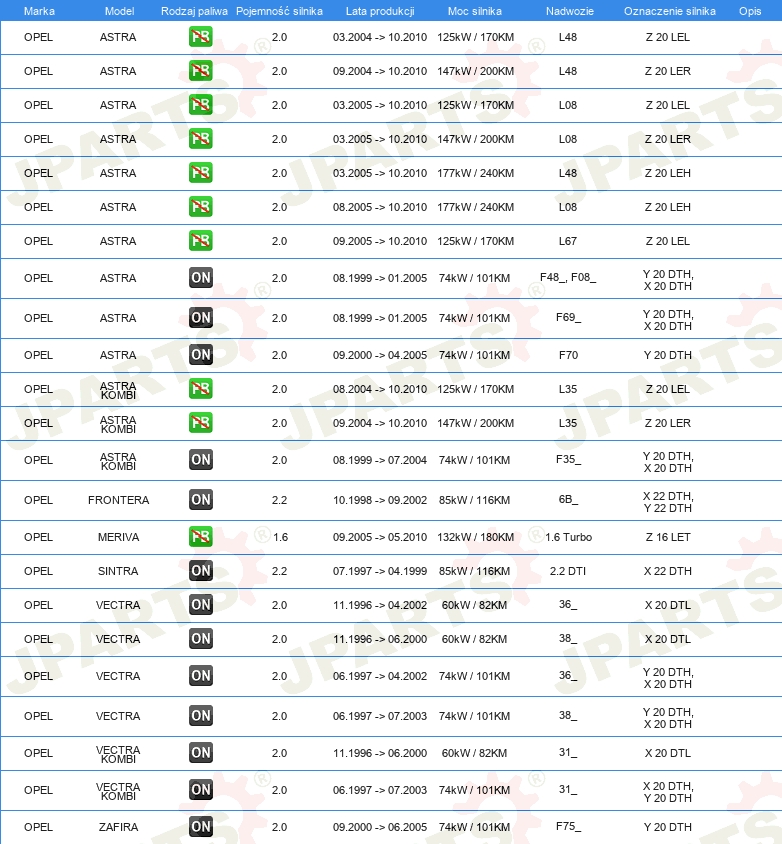Click production dates 09.2000 -> 06.2005
Image resolution: width=782 pixels, height=844 pixels.
379,827
